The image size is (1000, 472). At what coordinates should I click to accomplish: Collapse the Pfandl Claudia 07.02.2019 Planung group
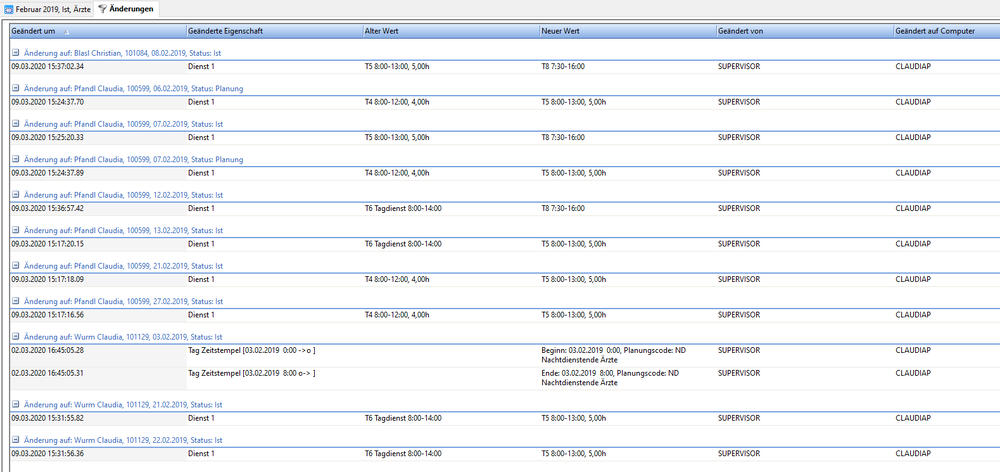point(16,160)
